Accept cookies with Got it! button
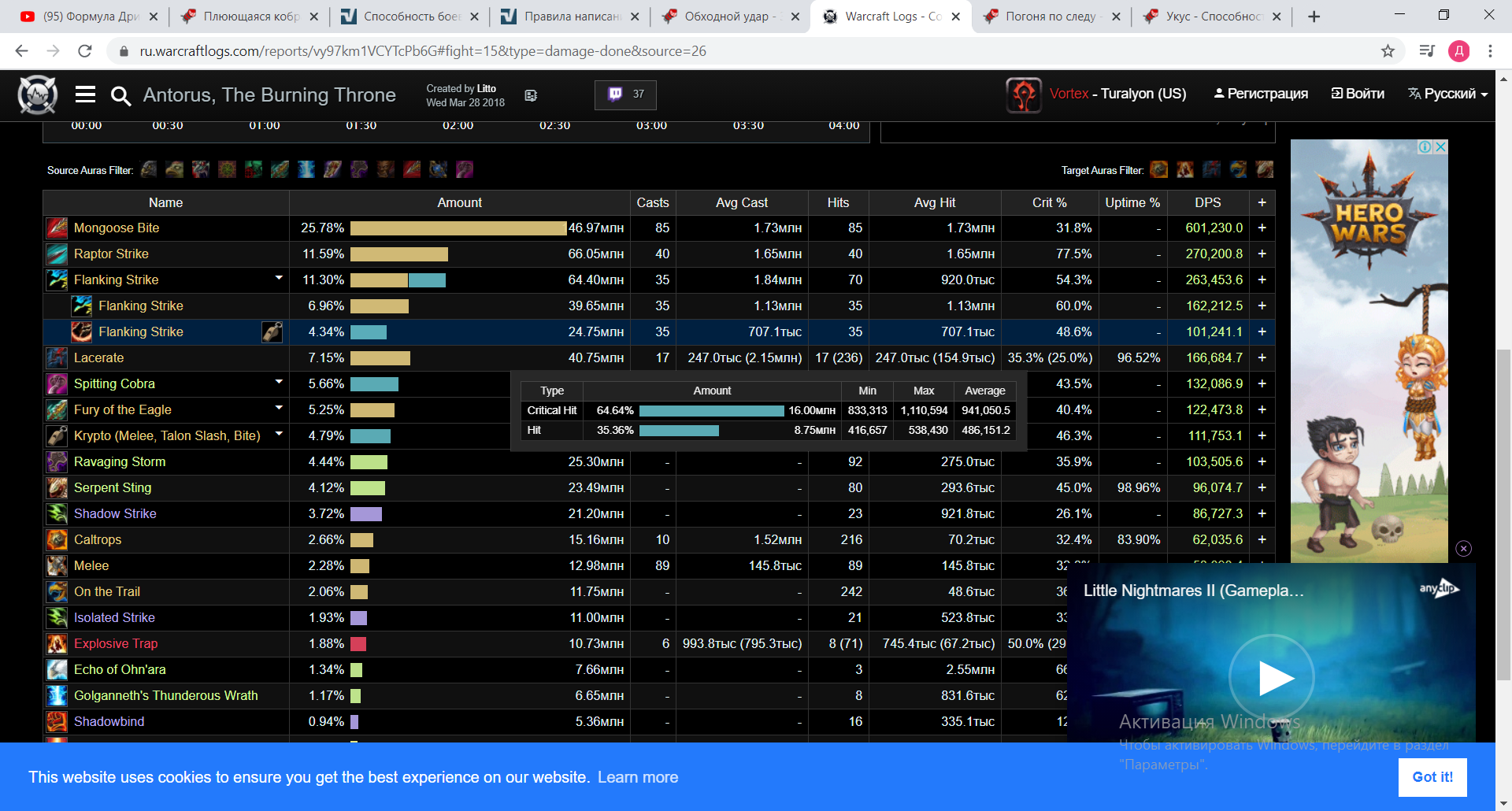This screenshot has width=1512, height=811. pyautogui.click(x=1432, y=777)
